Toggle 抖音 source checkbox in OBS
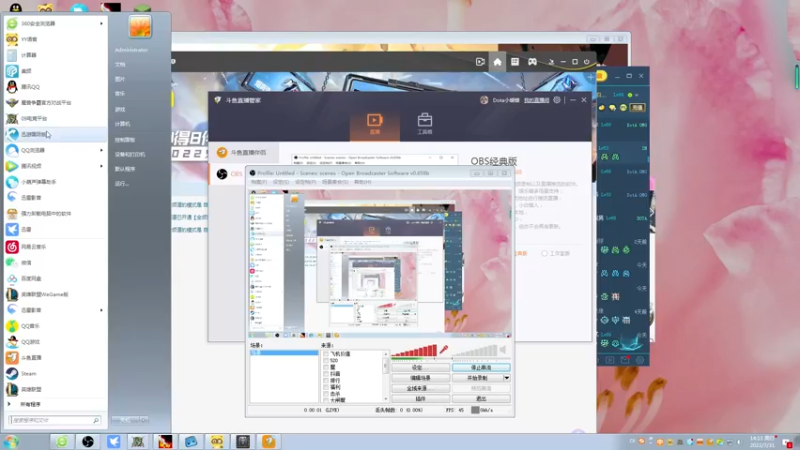800x450 pixels. point(326,373)
